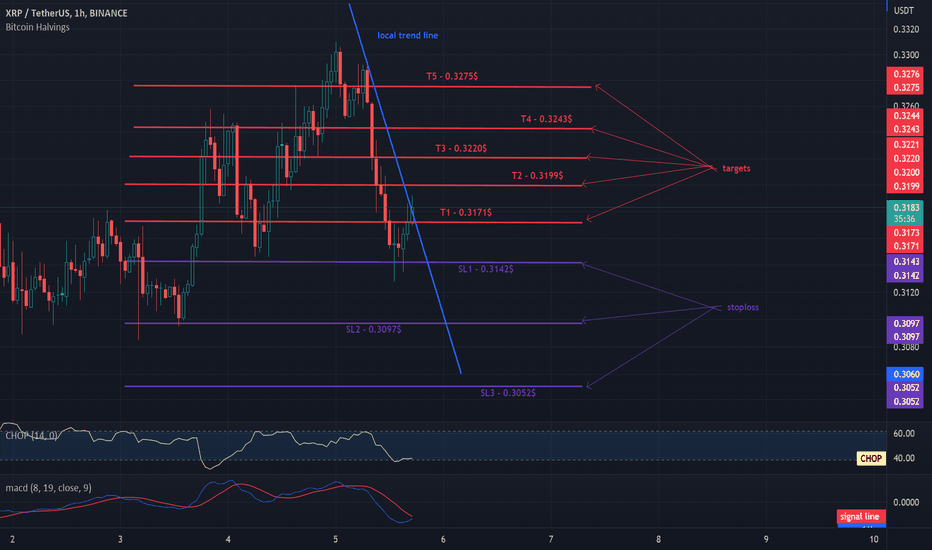Click the 'local trend line' text annotation
Viewport: 932px width, 550px height.
pyautogui.click(x=408, y=36)
